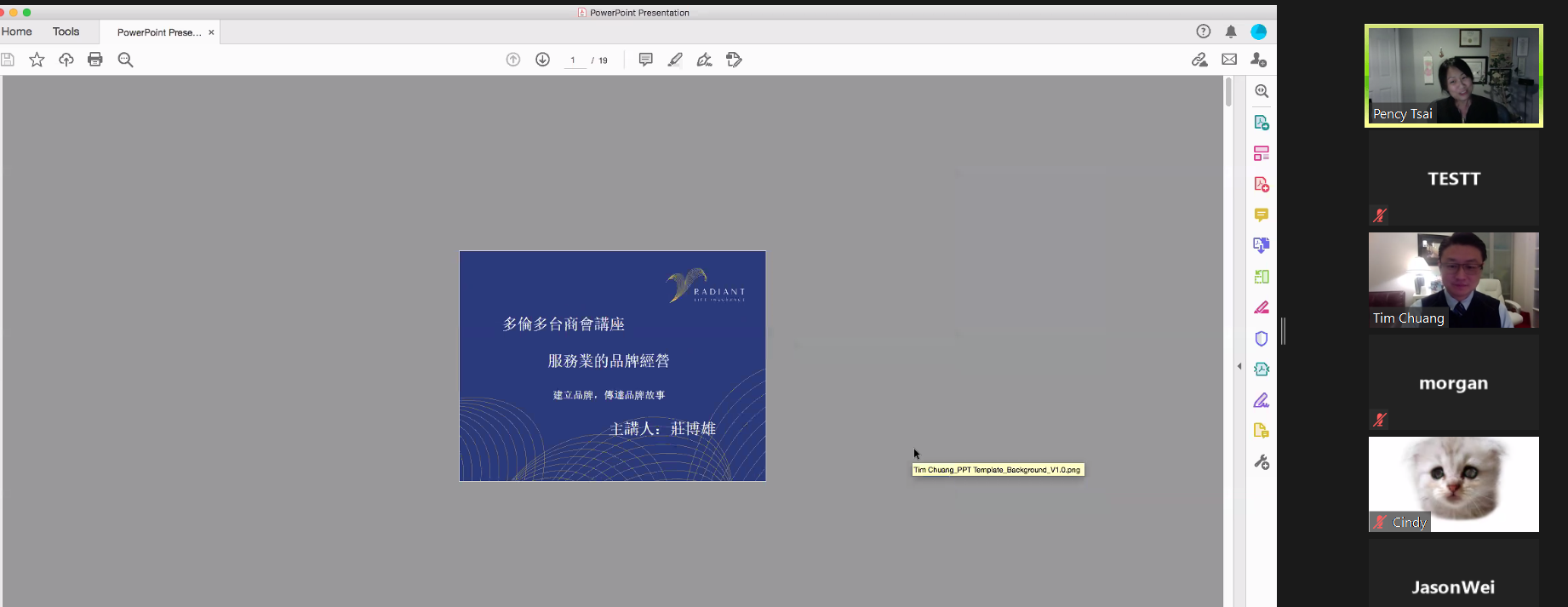
Task: Open the Protect shield tool
Action: coord(1262,338)
